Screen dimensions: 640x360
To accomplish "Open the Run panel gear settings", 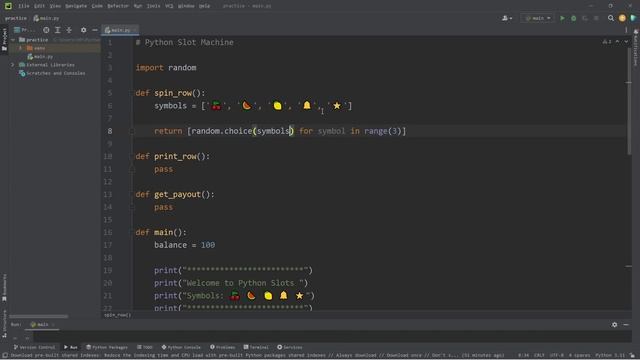I will 614,325.
